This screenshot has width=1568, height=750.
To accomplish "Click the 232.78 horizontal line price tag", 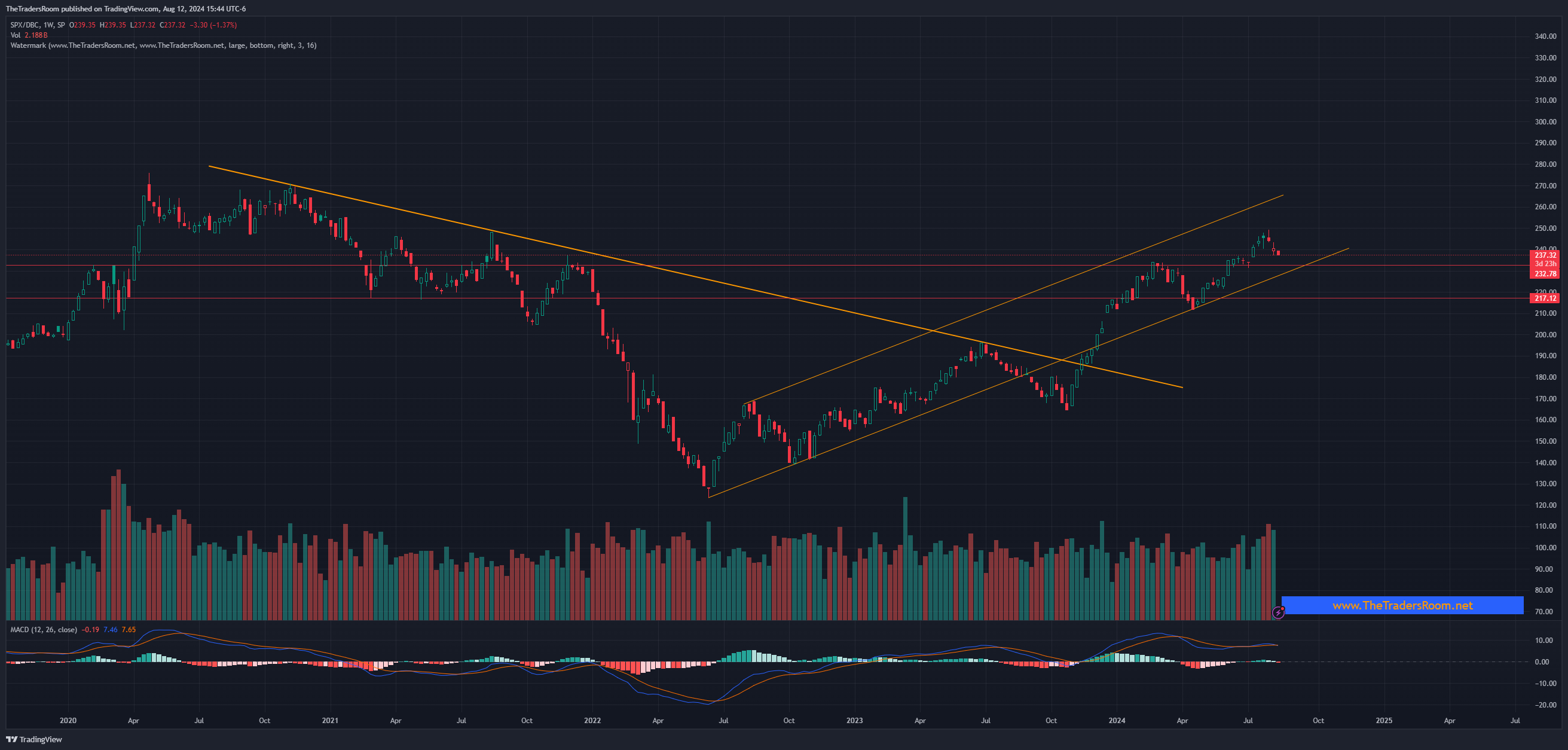I will (x=1545, y=274).
